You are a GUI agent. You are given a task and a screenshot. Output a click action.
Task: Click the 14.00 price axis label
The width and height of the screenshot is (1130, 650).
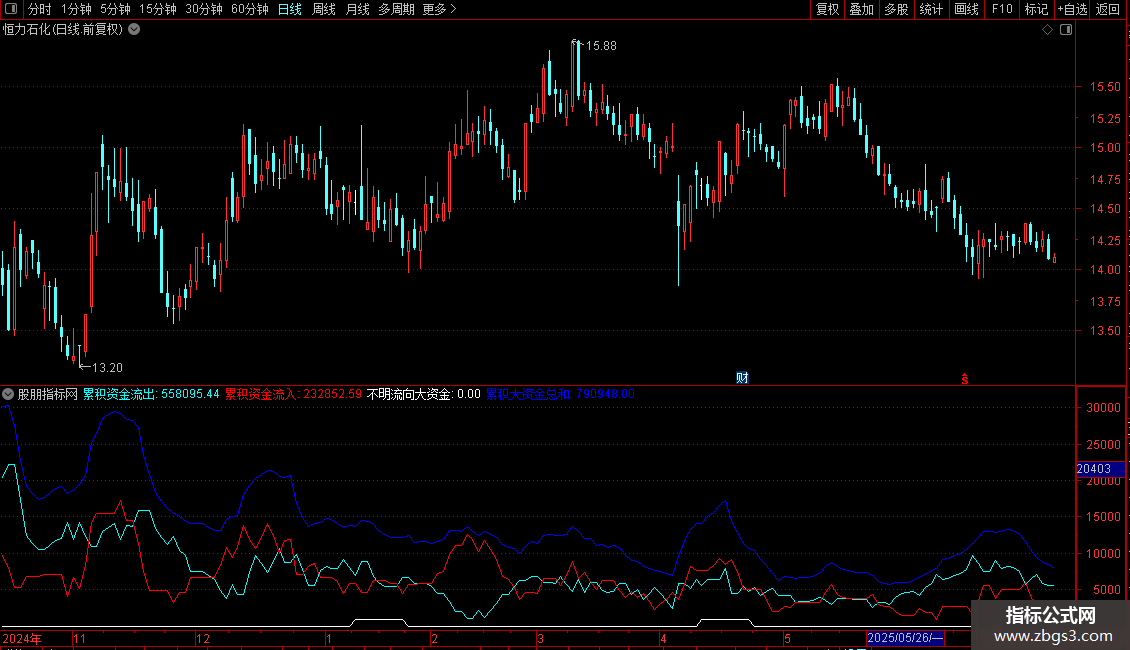pos(1105,270)
